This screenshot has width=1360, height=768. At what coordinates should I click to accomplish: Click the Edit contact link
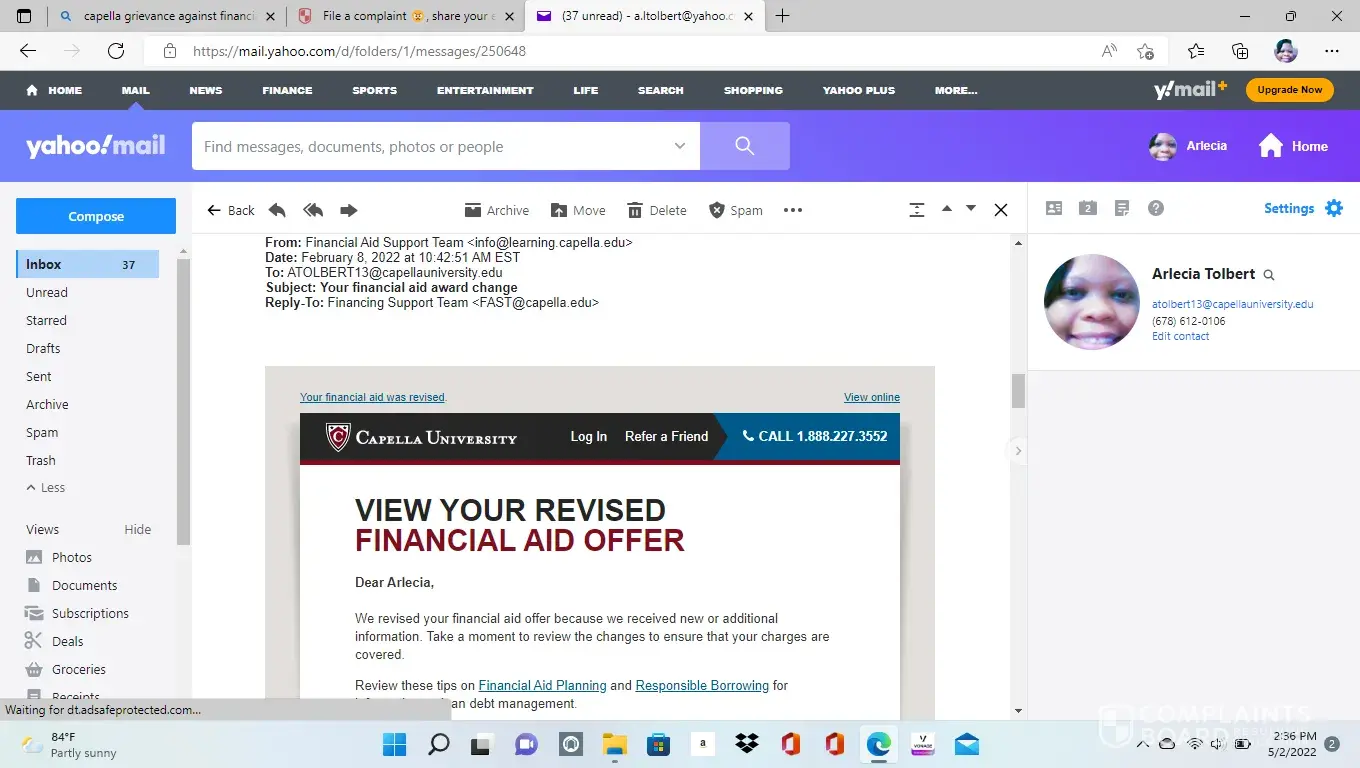pyautogui.click(x=1180, y=336)
